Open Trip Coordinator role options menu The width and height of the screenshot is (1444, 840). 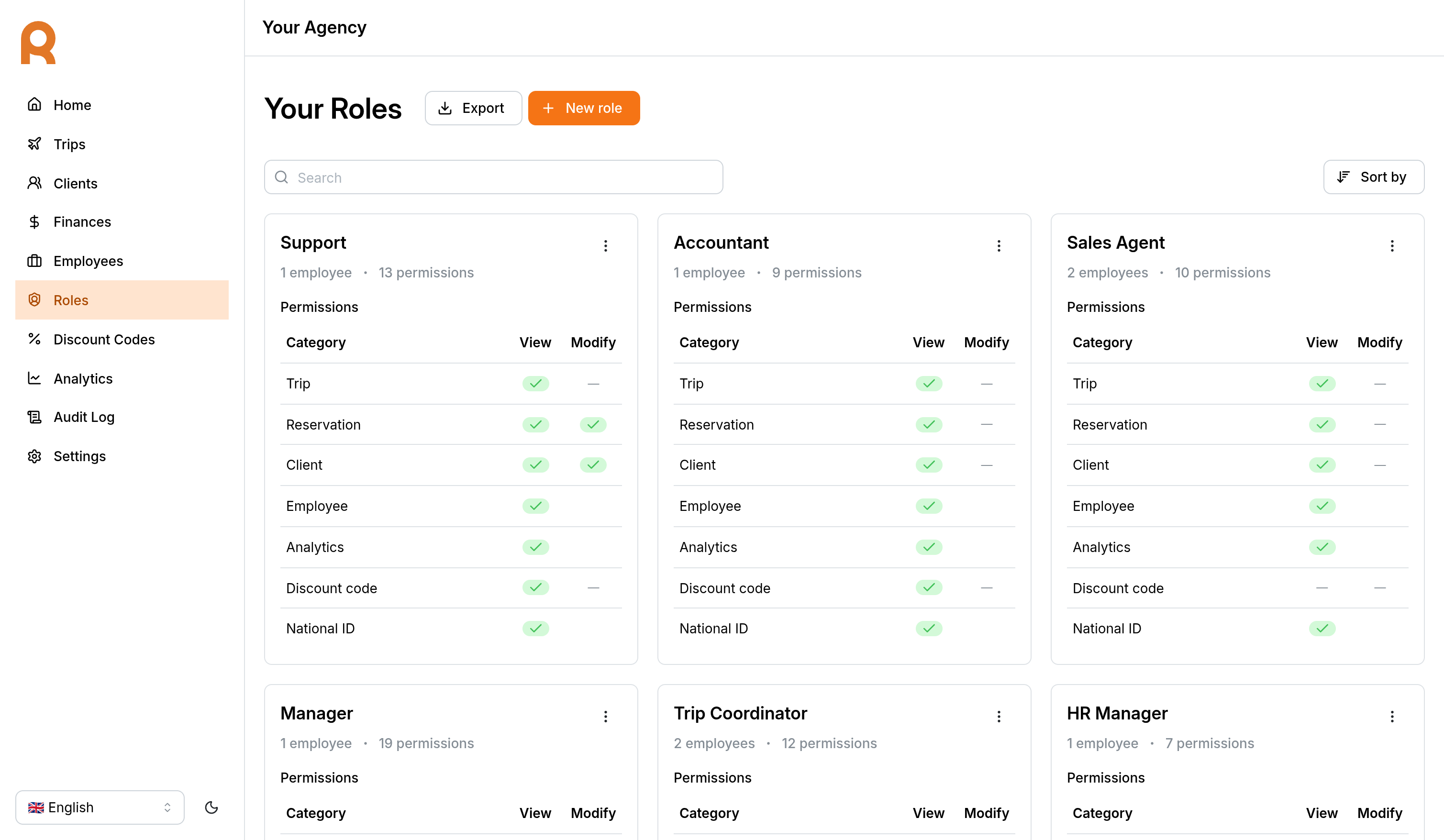coord(999,716)
